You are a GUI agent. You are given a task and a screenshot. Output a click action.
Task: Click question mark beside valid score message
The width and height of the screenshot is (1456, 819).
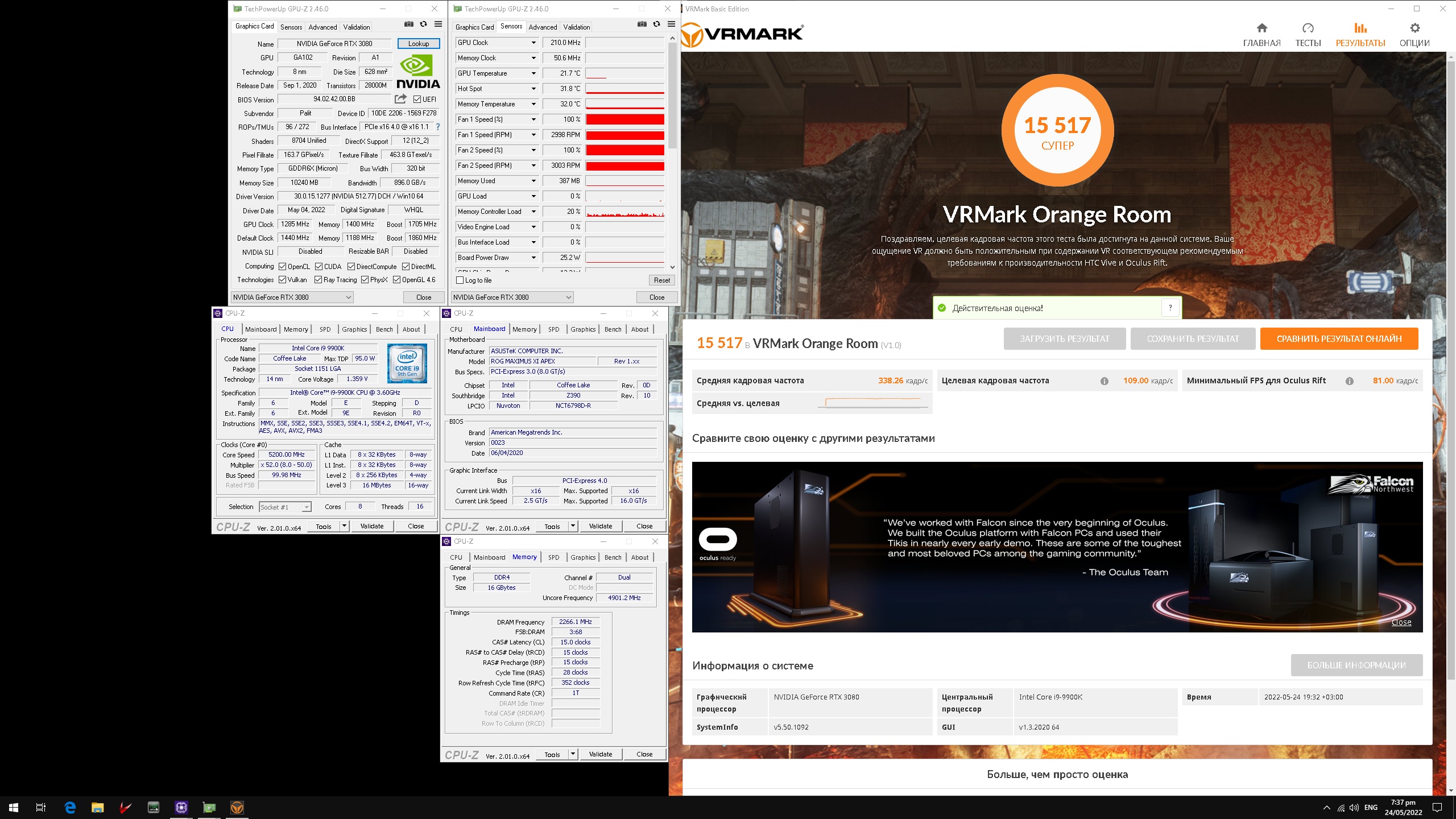point(1170,308)
